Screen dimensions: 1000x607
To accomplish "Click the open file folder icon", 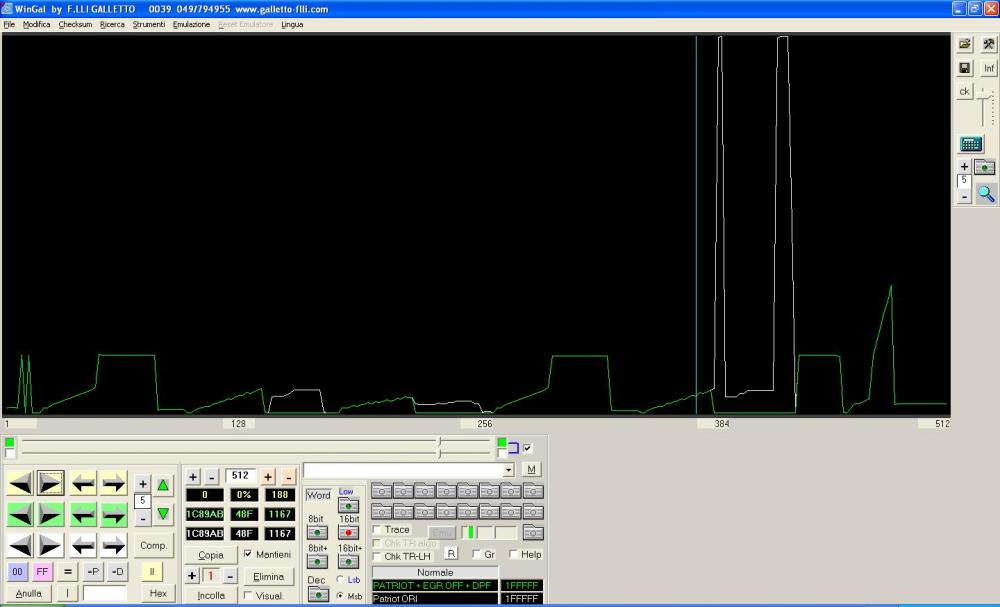I will tap(965, 44).
